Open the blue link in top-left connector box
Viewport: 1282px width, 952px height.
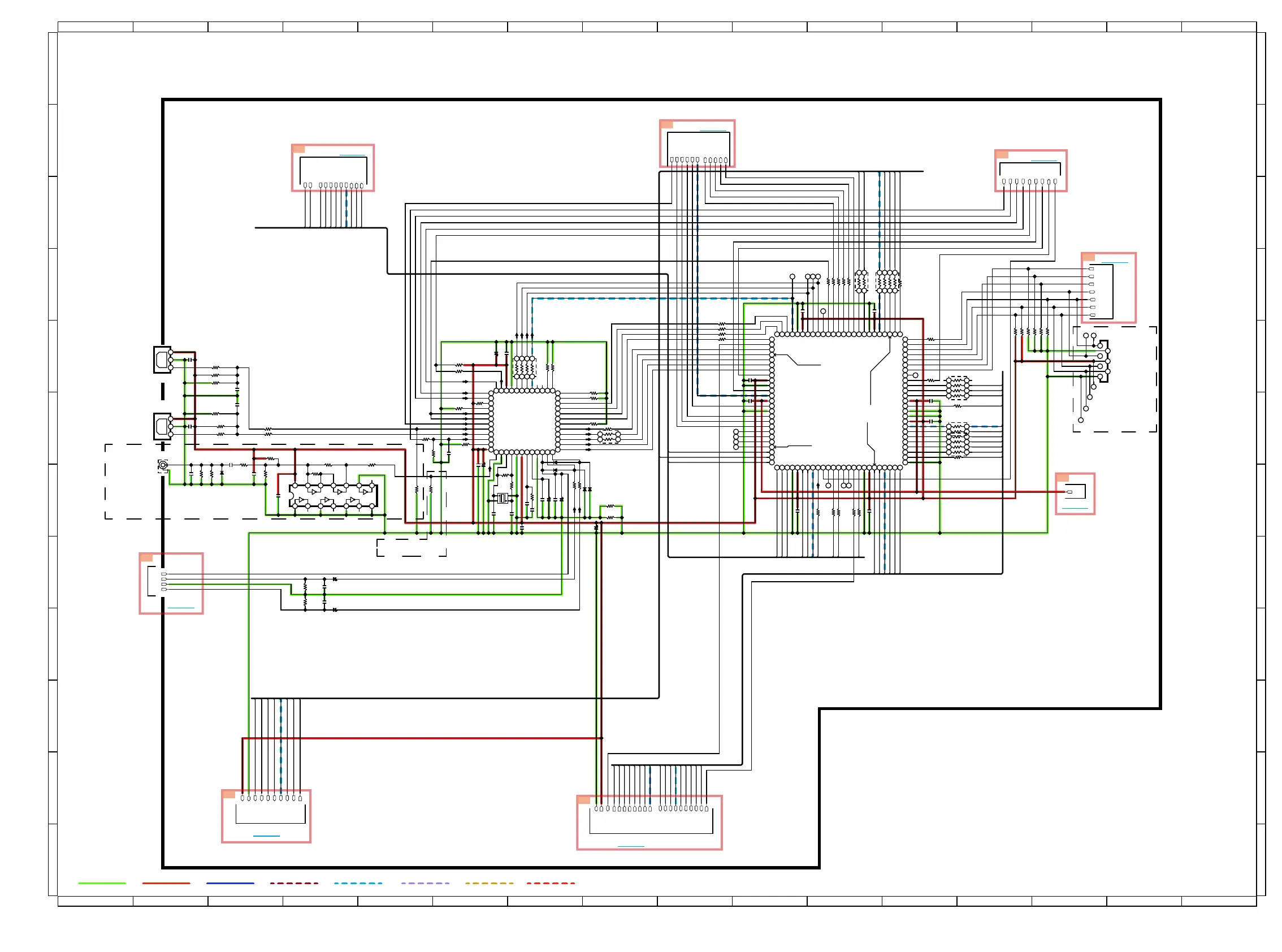353,155
